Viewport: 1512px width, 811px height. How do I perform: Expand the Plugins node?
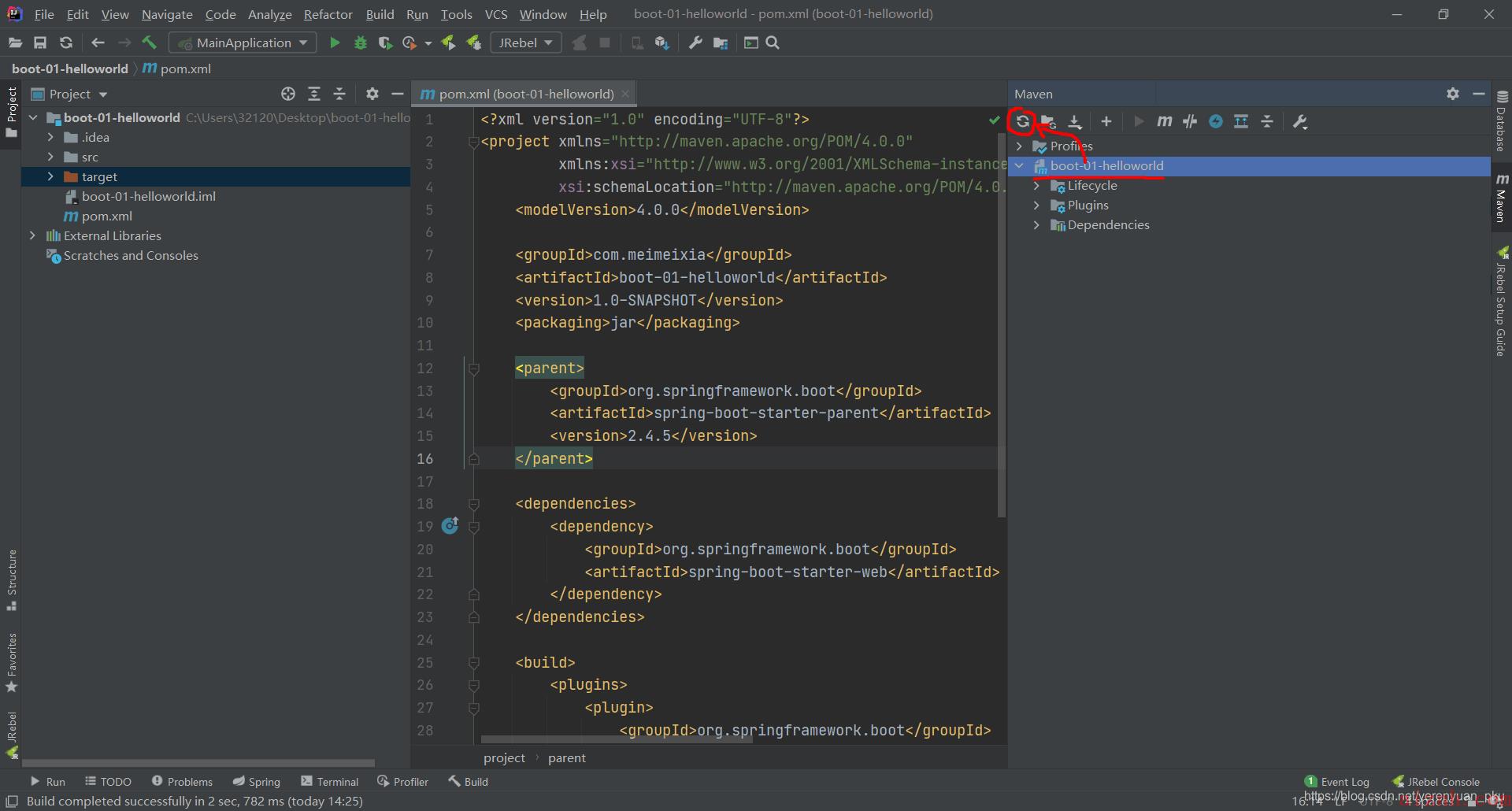pyautogui.click(x=1036, y=206)
